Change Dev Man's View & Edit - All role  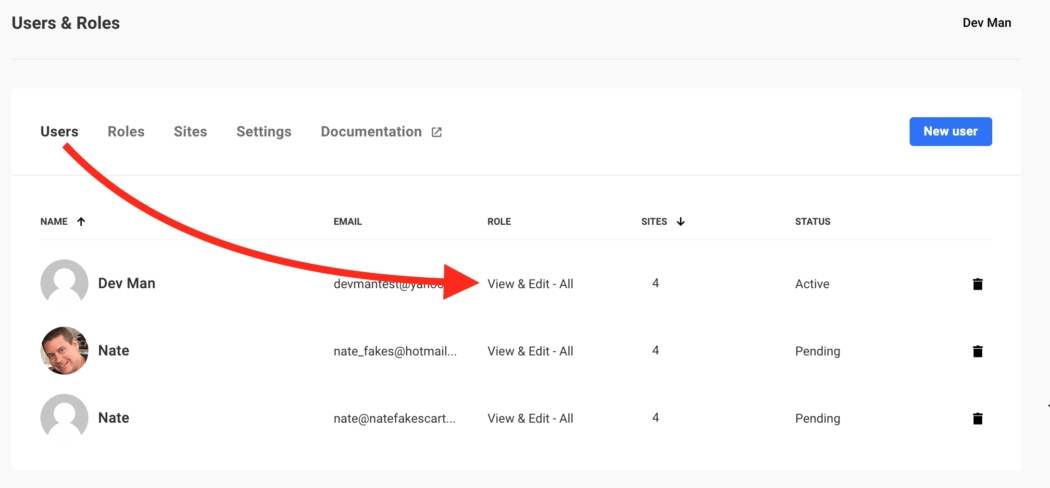530,284
